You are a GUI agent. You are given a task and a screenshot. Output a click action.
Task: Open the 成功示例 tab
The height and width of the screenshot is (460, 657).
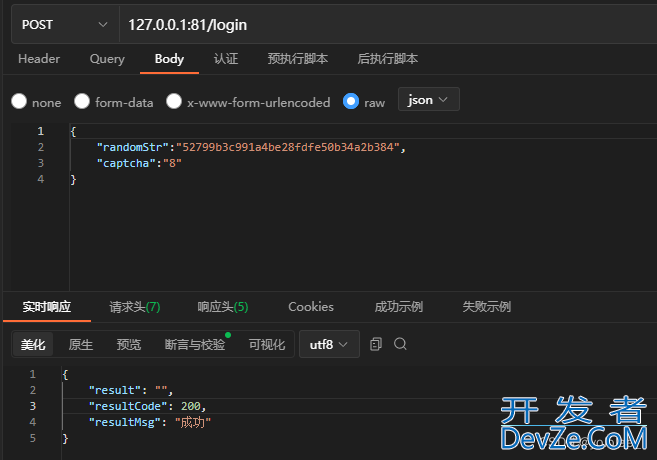[x=399, y=307]
